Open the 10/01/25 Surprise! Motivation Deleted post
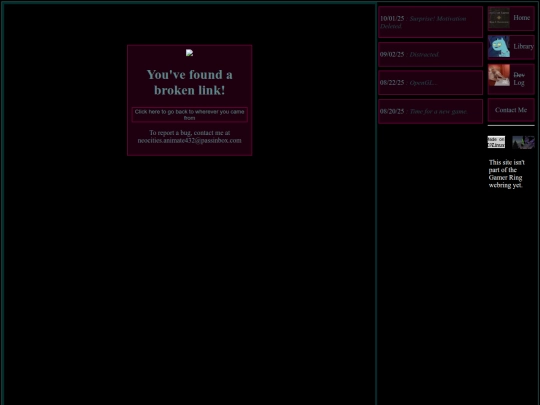Screen dimensions: 540x405 [x=430, y=22]
